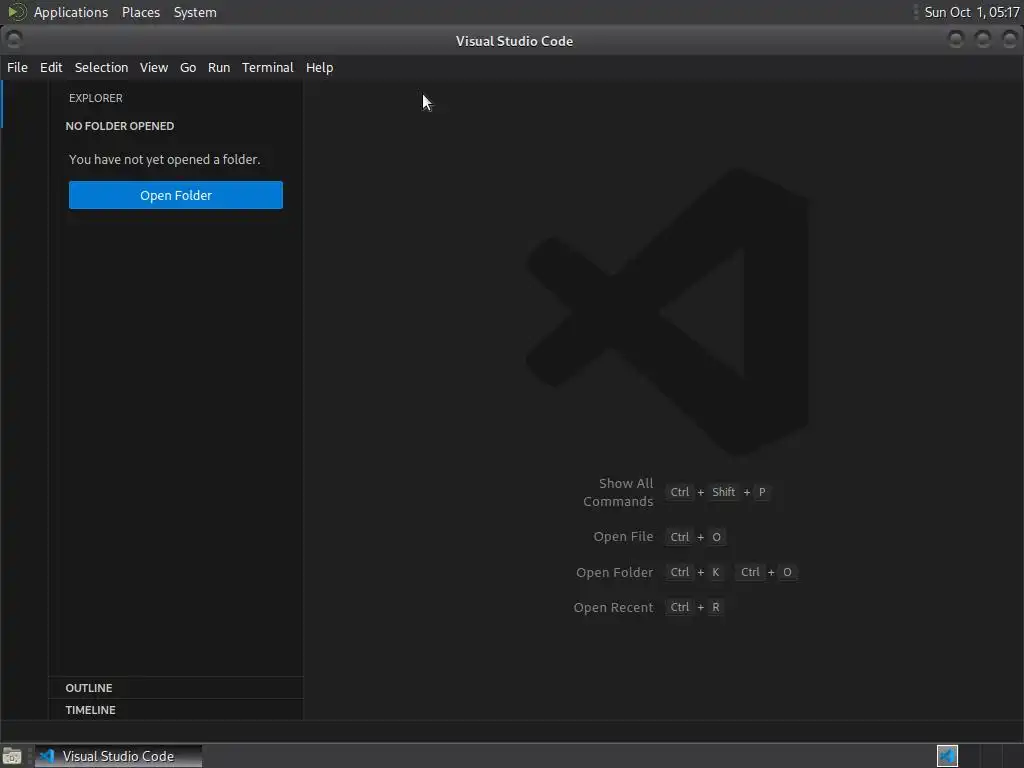Click the P key hint badge
Screen dimensions: 1024x768
(761, 492)
